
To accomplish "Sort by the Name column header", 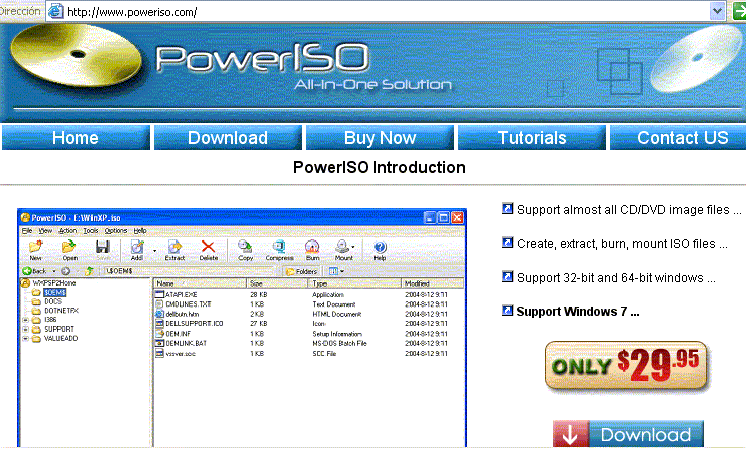I will click(200, 283).
